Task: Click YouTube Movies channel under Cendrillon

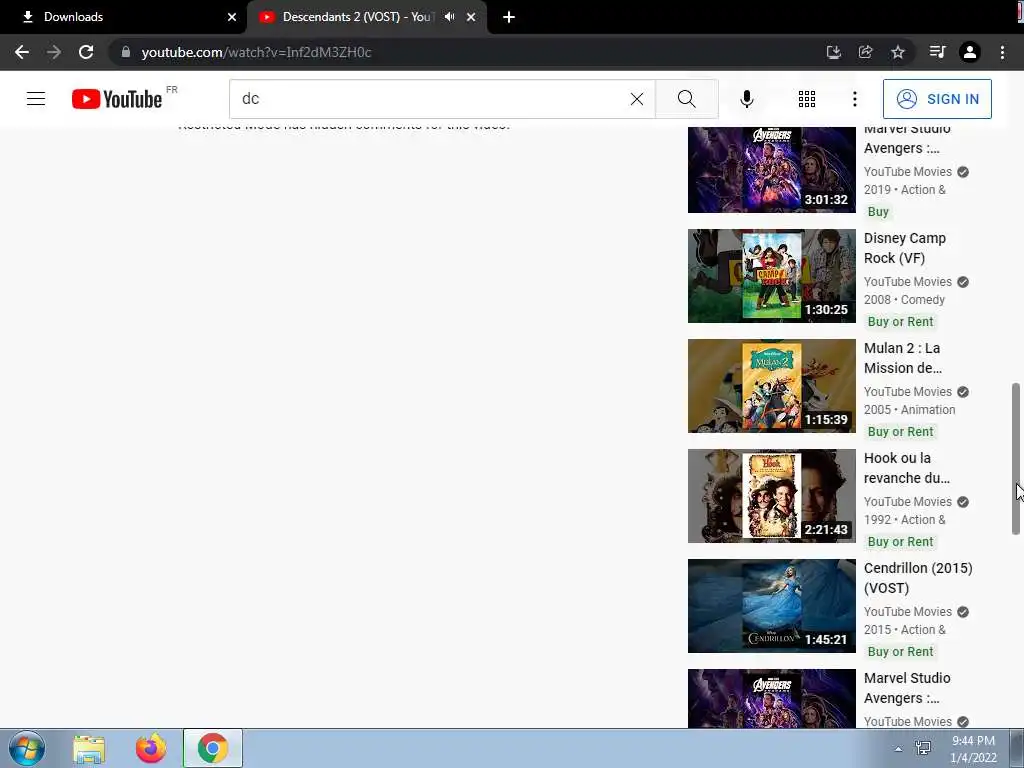Action: pos(908,611)
